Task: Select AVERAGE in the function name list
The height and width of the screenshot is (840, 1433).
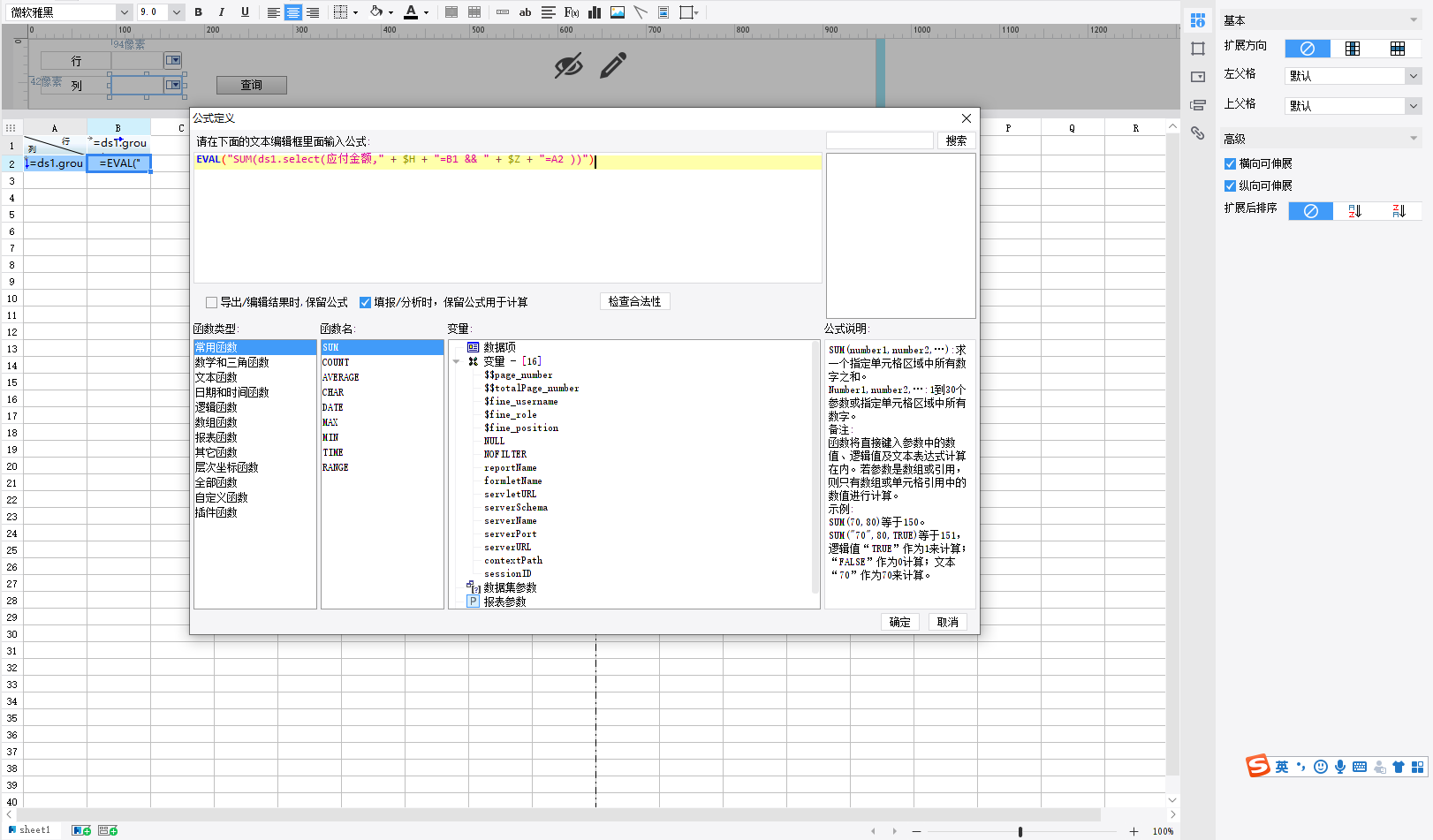Action: 341,377
